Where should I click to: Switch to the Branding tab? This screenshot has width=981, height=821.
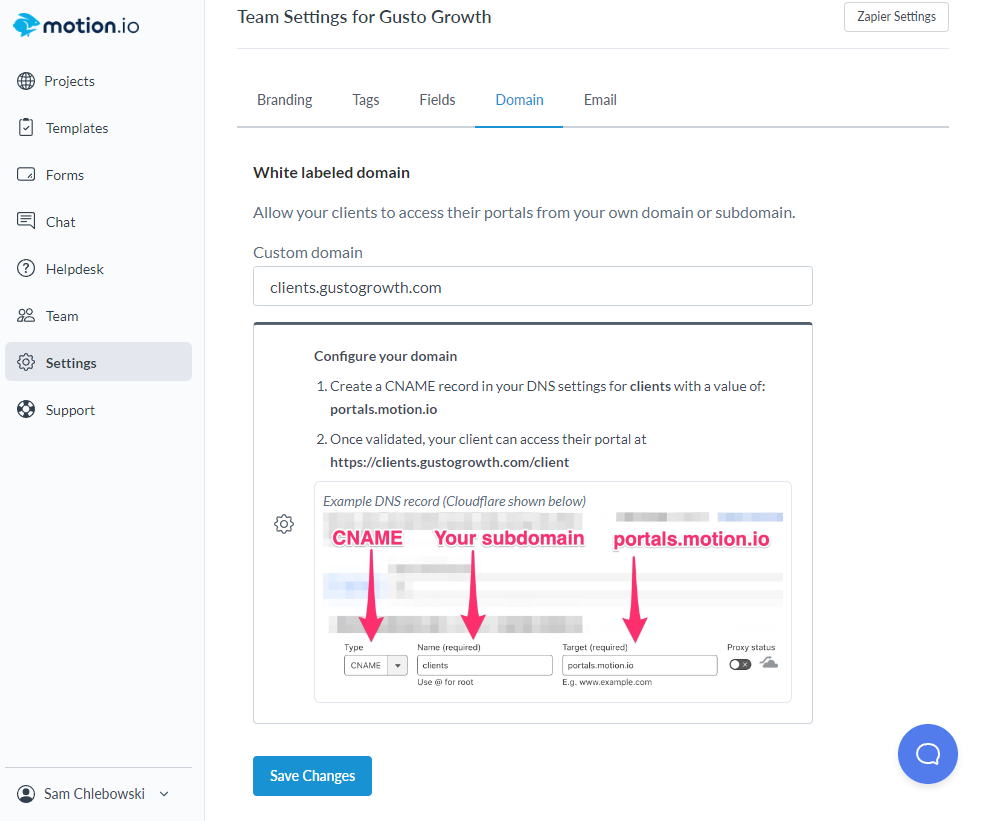(x=285, y=100)
